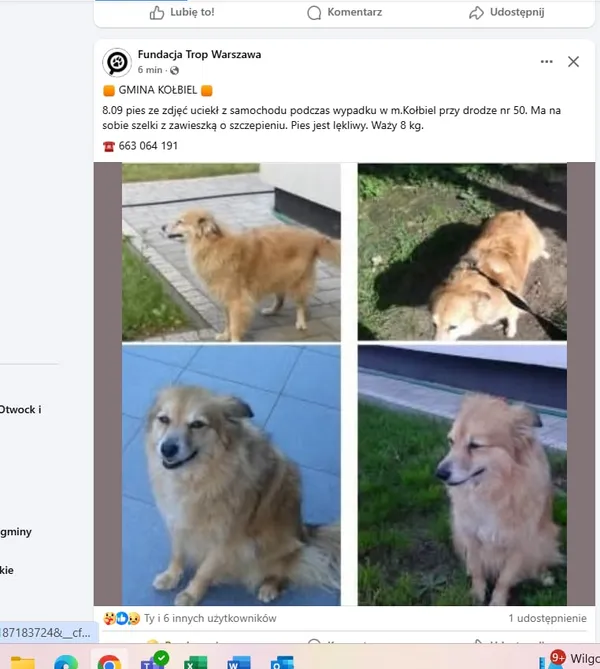View who reacted: Ty i 6 innych użytkowników

210,618
